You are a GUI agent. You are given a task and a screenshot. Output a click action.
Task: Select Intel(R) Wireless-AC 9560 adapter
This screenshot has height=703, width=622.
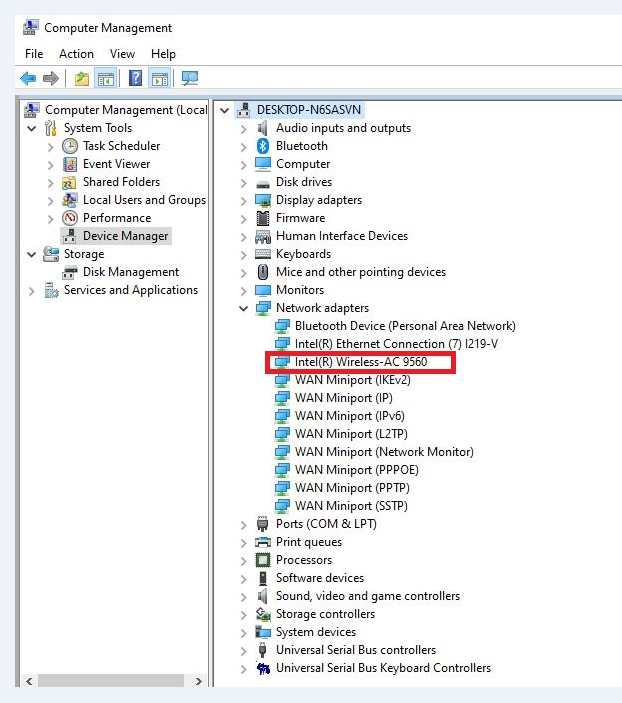pos(360,362)
